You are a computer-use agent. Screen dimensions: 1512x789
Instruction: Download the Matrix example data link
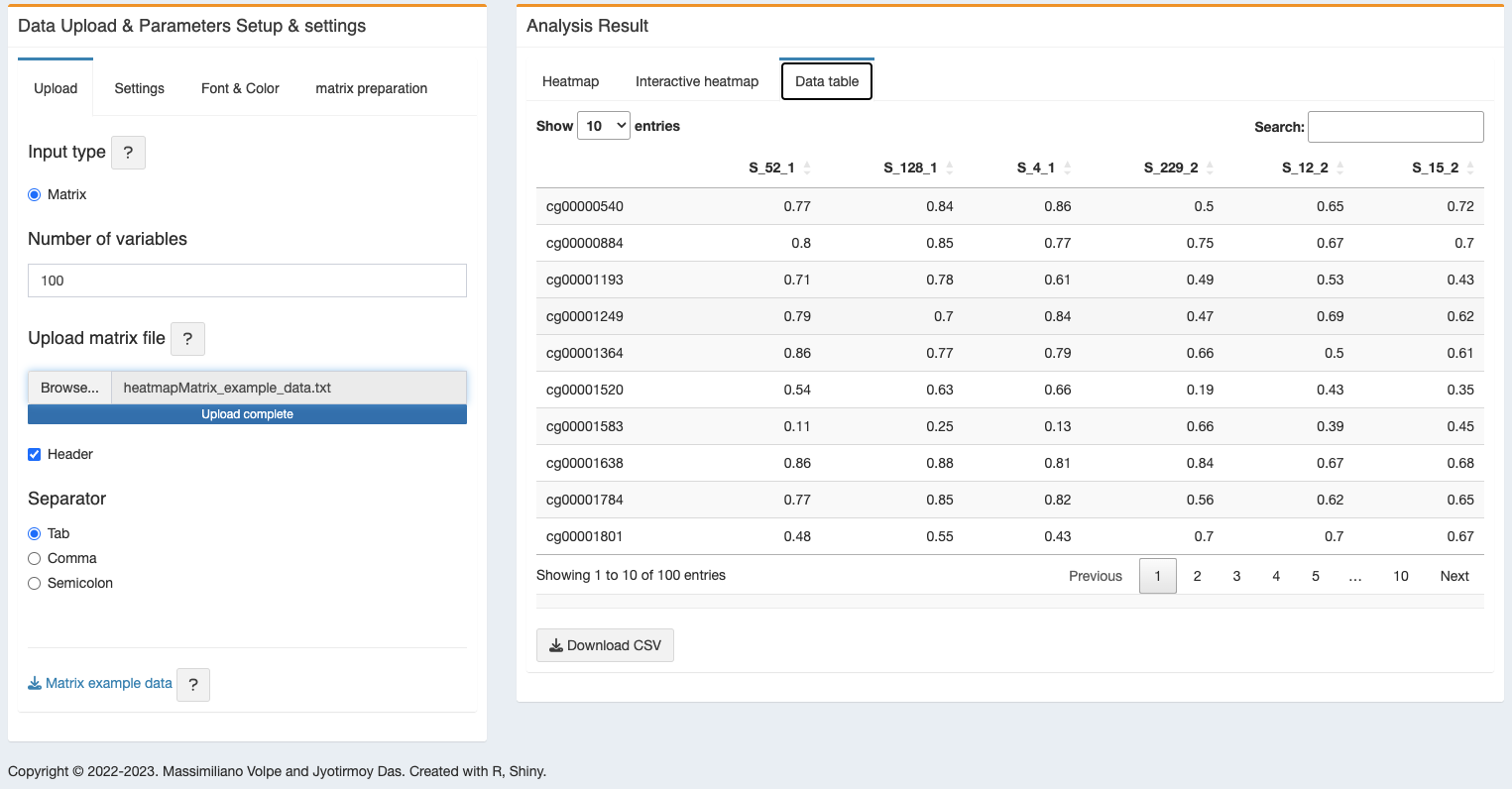coord(100,683)
